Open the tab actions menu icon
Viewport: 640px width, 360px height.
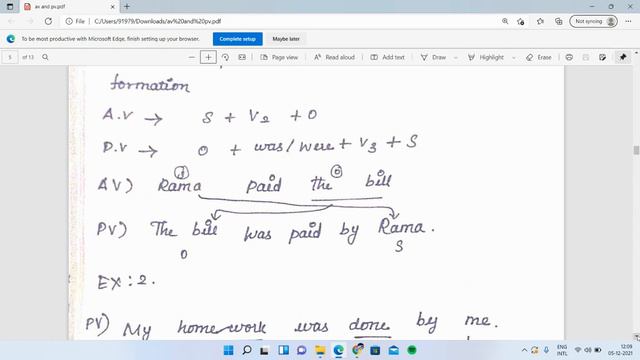pyautogui.click(x=10, y=7)
